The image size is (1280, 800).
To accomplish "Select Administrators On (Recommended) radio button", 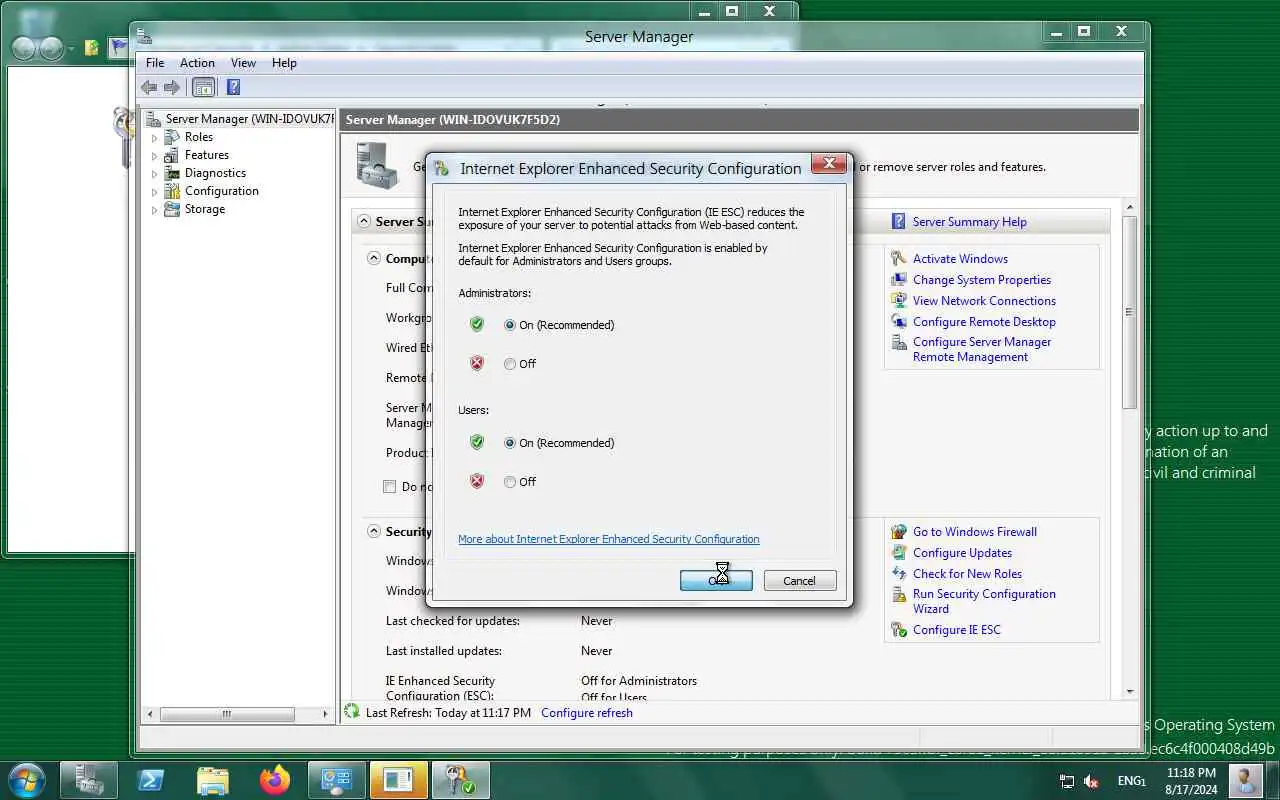I will pyautogui.click(x=510, y=325).
